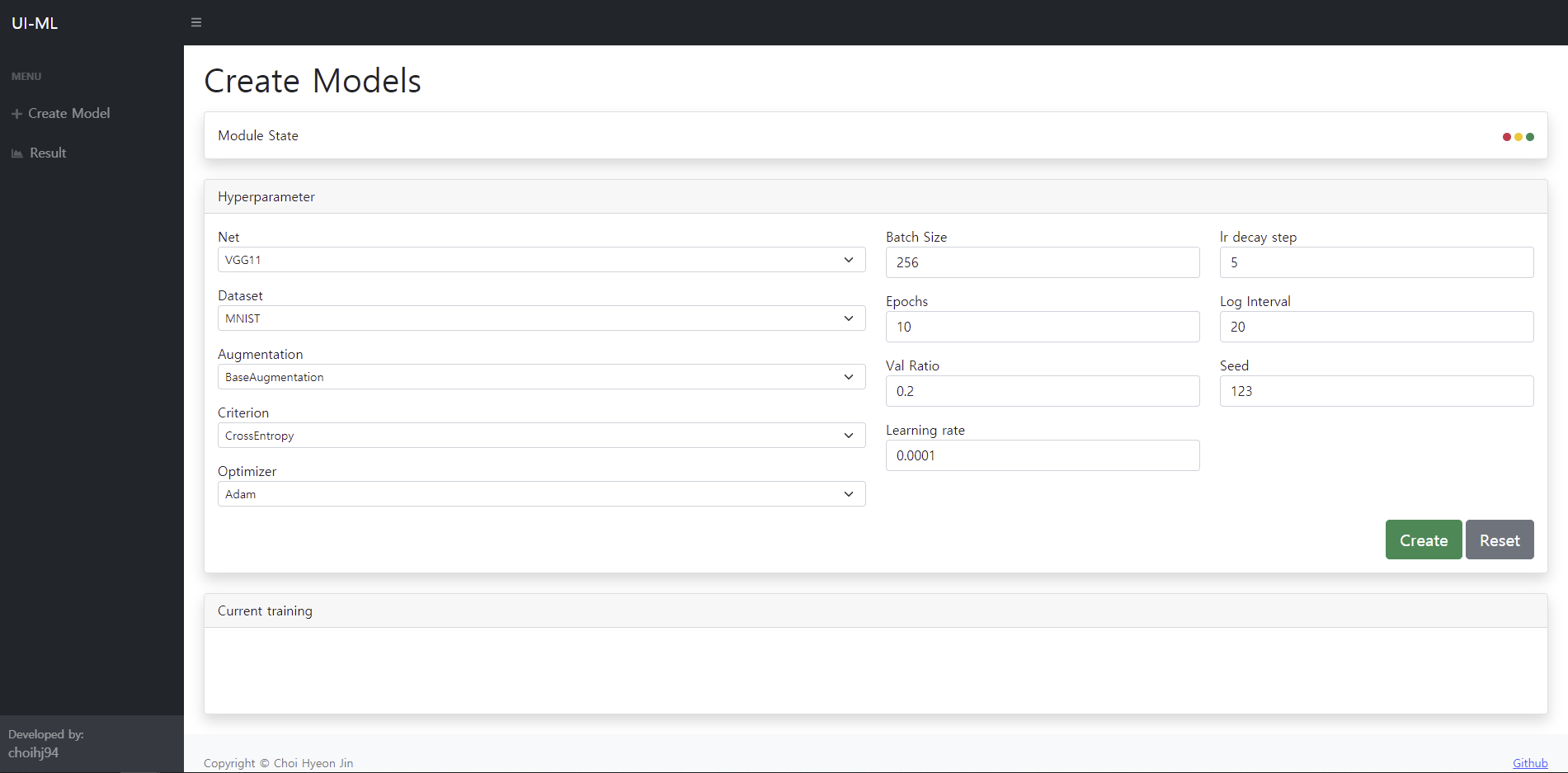Focus the Batch Size input field
The width and height of the screenshot is (1568, 773).
(1043, 262)
